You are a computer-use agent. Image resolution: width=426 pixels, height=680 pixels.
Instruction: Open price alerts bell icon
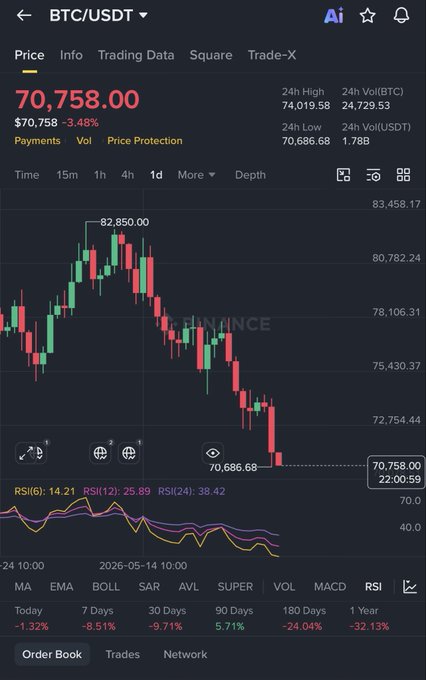pos(401,16)
